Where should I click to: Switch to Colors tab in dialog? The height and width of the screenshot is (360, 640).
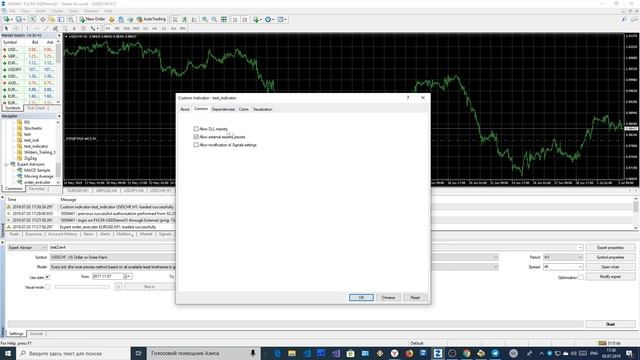244,109
